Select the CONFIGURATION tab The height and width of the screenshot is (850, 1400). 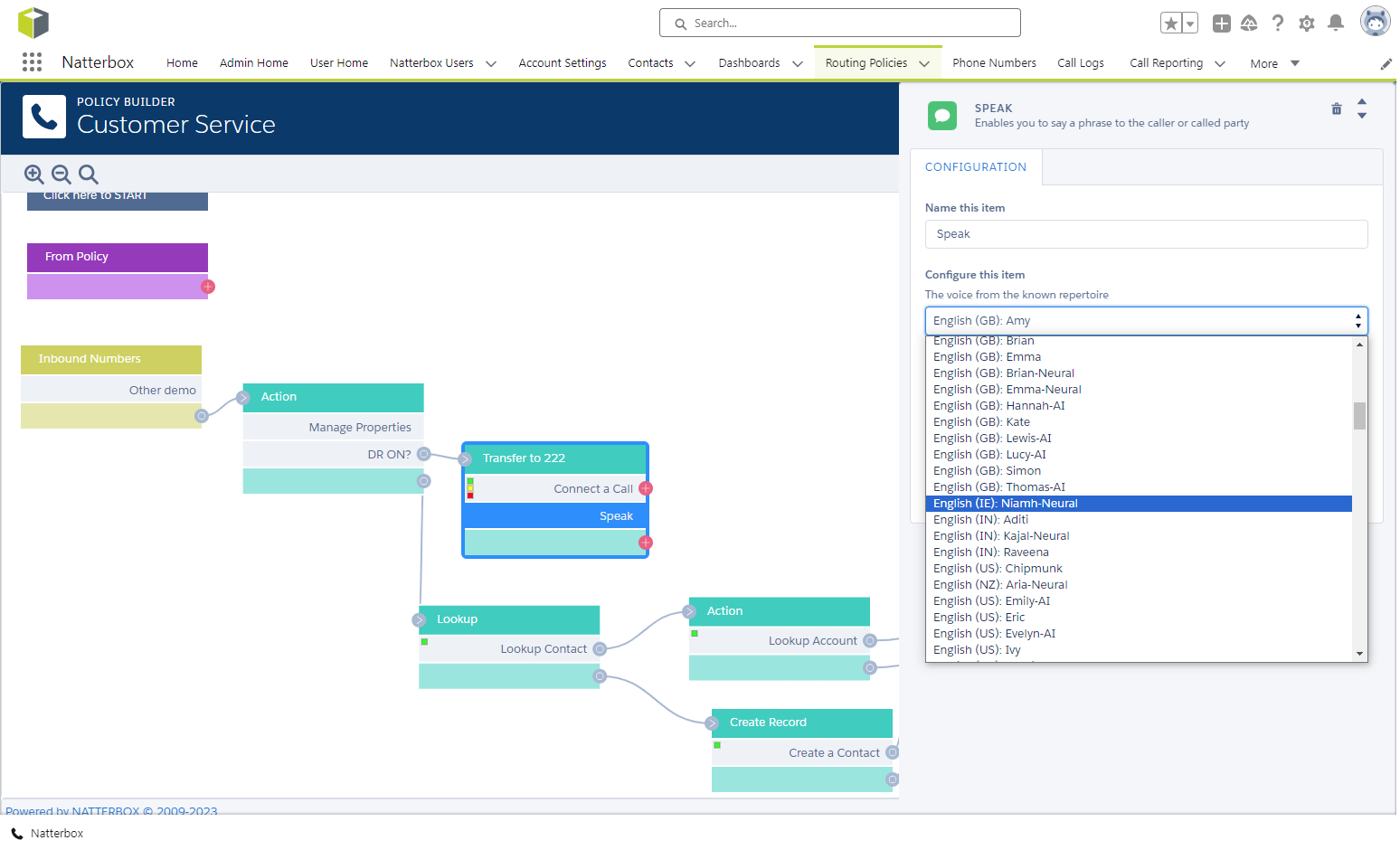pos(975,167)
